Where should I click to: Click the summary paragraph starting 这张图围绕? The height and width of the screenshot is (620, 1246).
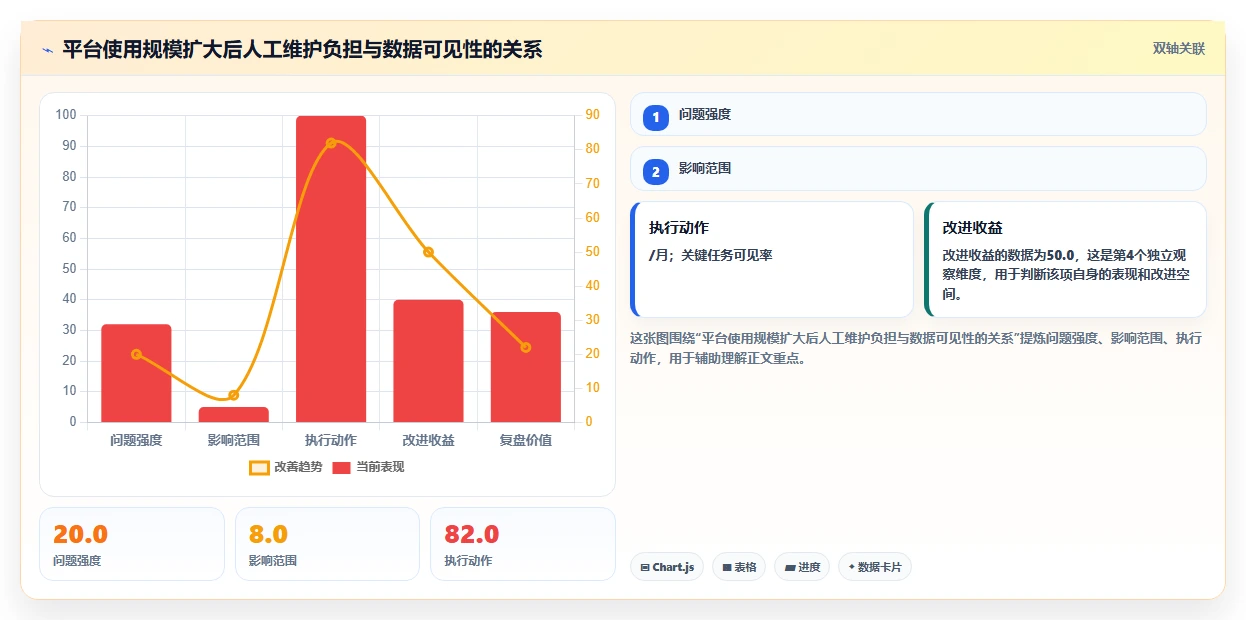(916, 348)
